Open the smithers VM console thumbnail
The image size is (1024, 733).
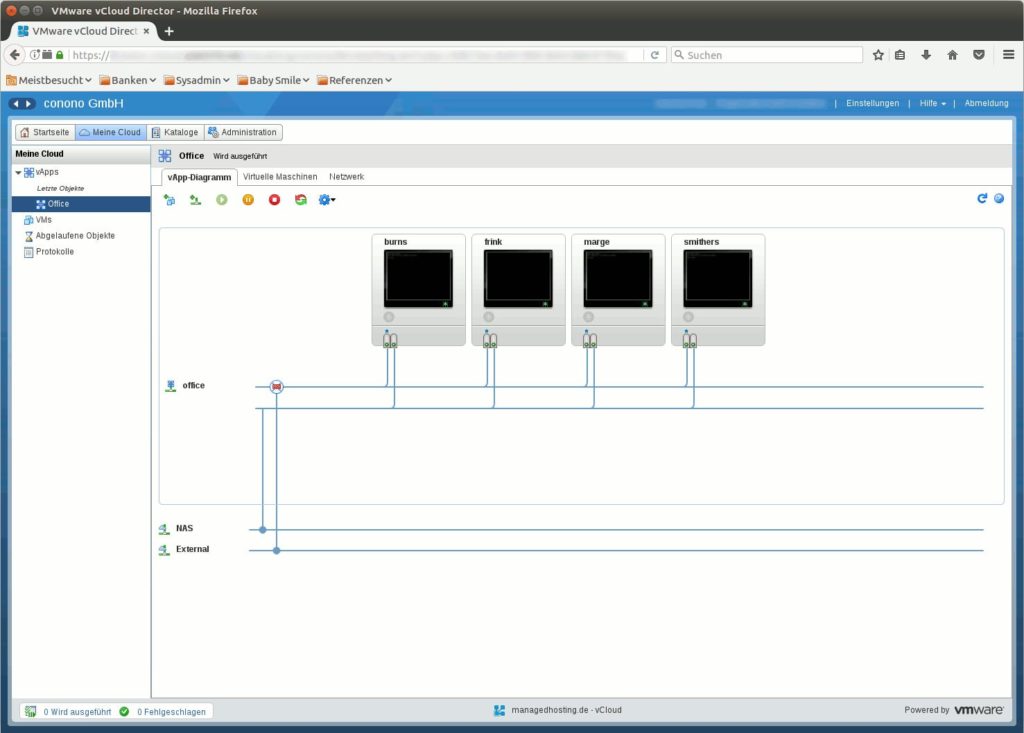tap(718, 278)
